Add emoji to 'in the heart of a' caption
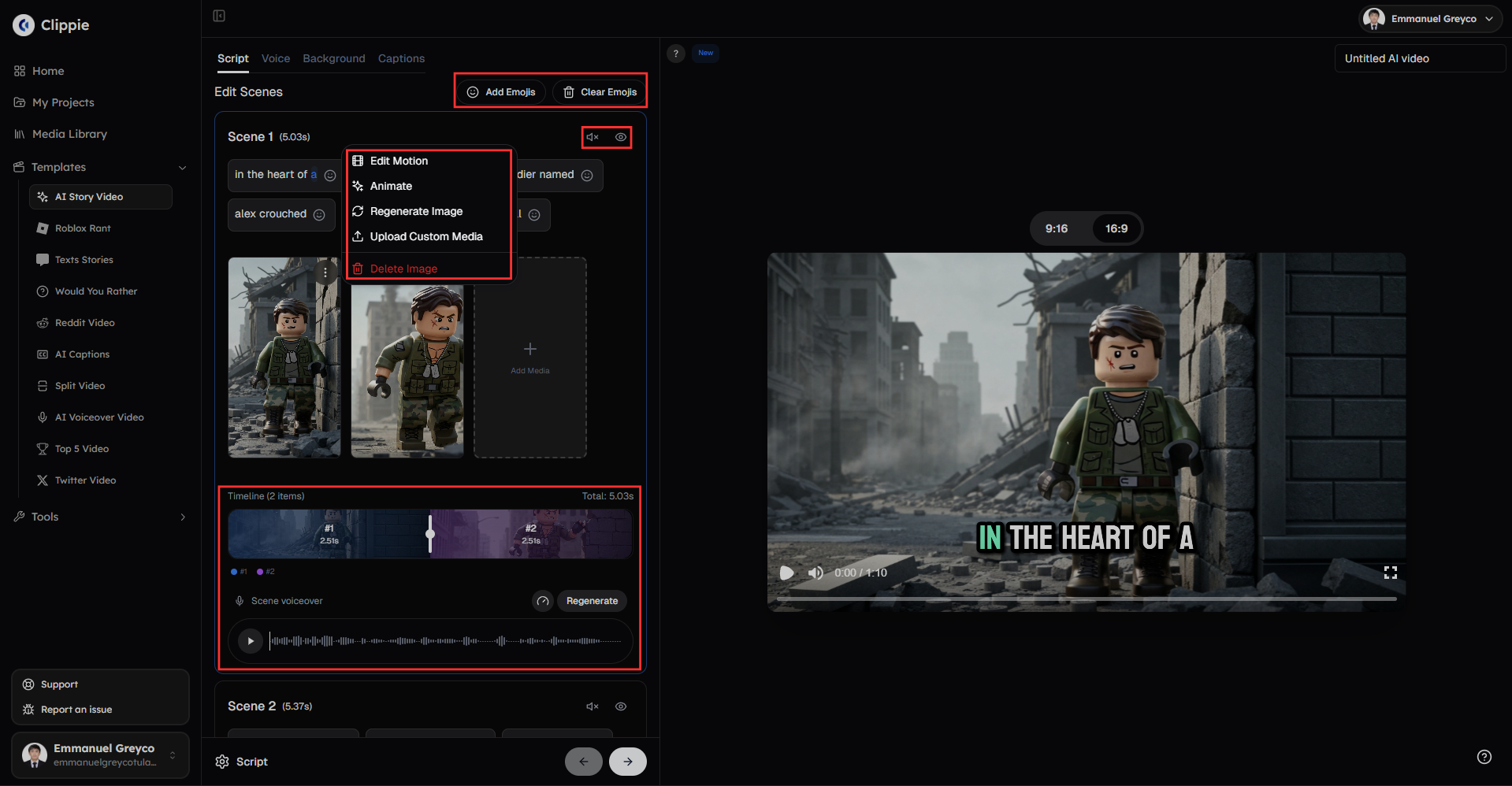 [330, 176]
